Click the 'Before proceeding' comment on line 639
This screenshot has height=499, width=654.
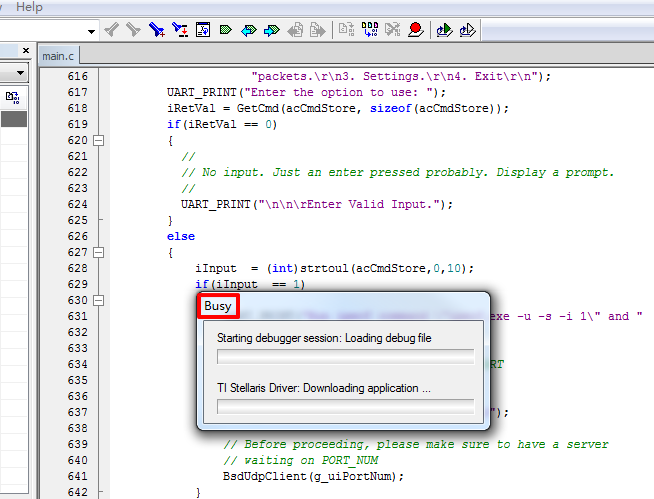coord(415,444)
